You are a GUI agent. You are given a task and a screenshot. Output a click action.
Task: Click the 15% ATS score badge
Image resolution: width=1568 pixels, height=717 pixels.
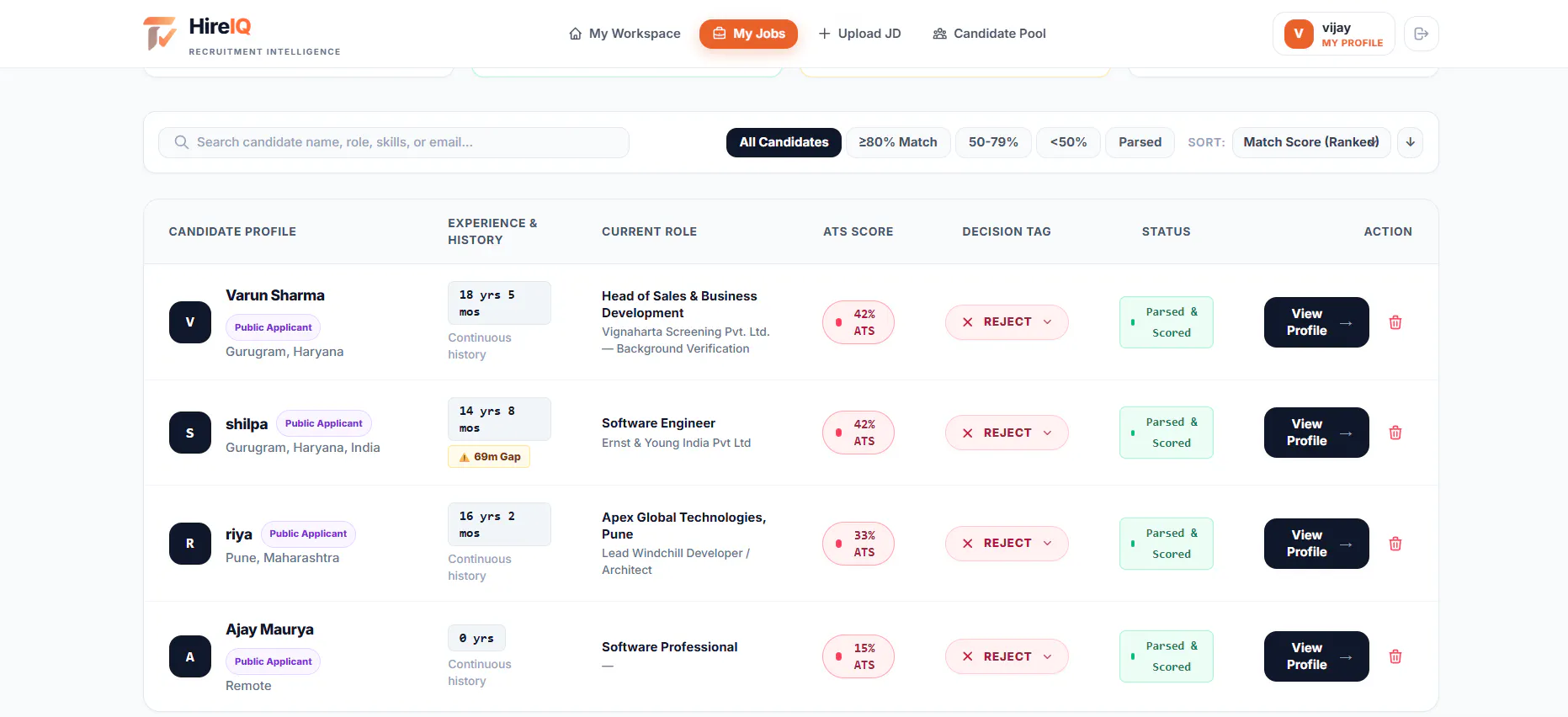pos(858,656)
